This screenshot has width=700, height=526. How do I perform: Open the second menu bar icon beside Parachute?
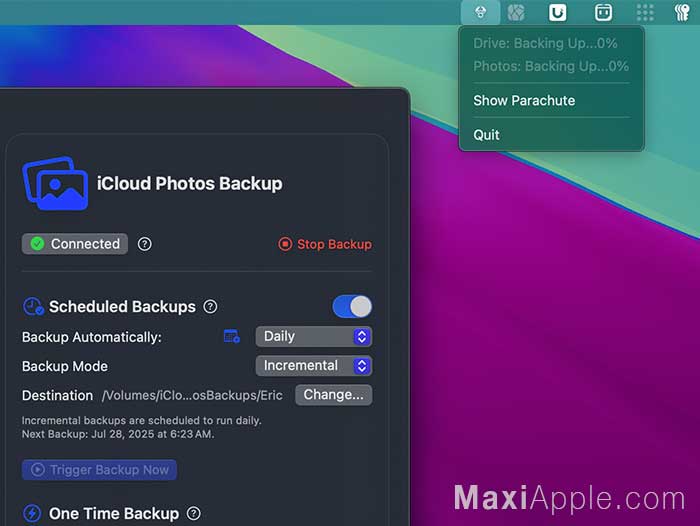(516, 13)
